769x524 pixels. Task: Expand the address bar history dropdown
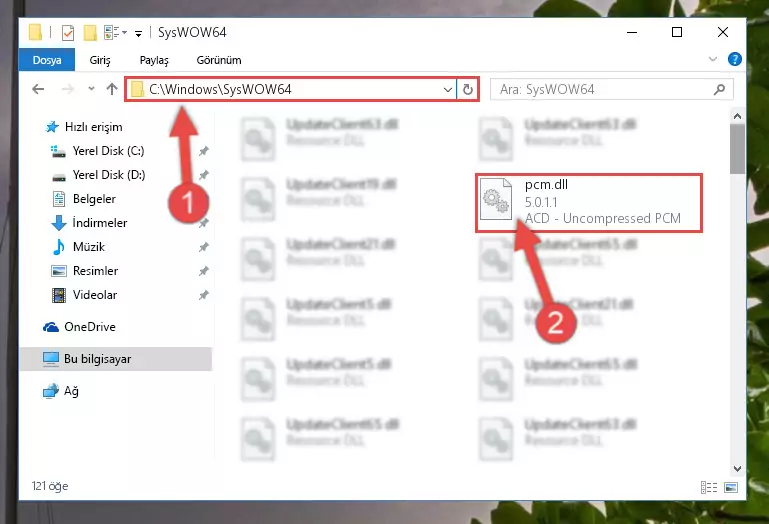447,89
